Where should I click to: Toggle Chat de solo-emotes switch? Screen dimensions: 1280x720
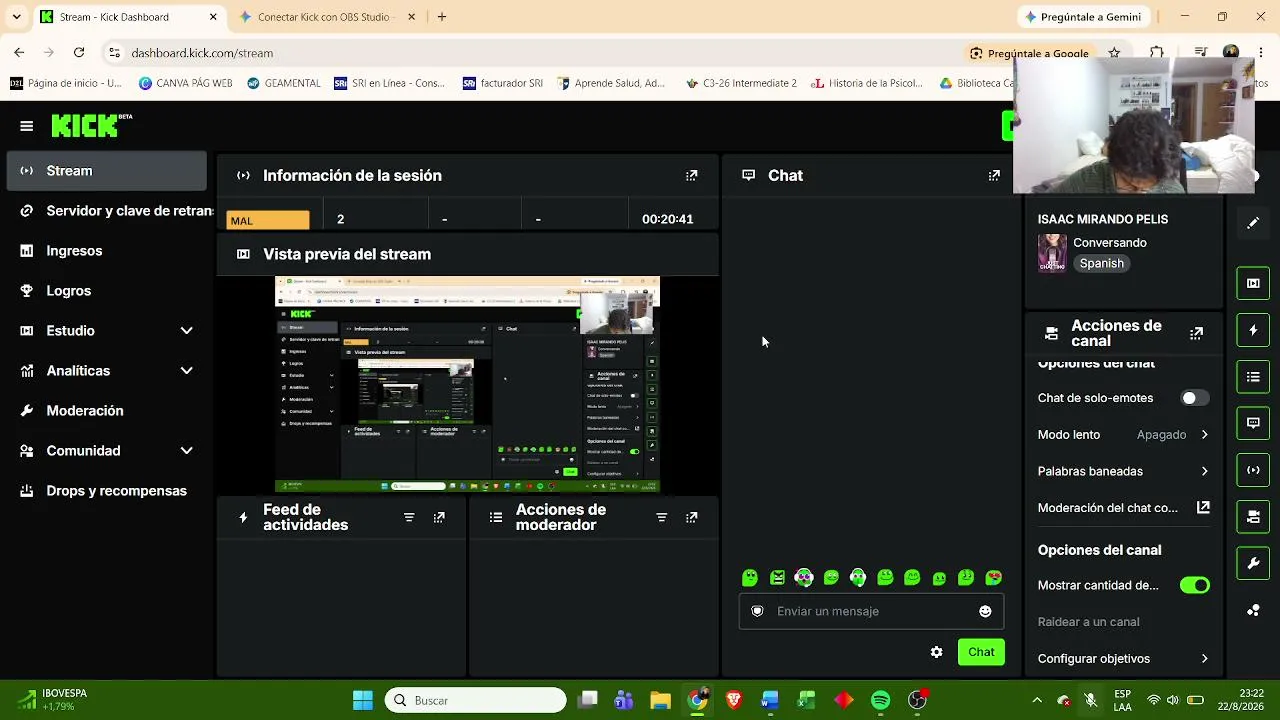(x=1194, y=398)
